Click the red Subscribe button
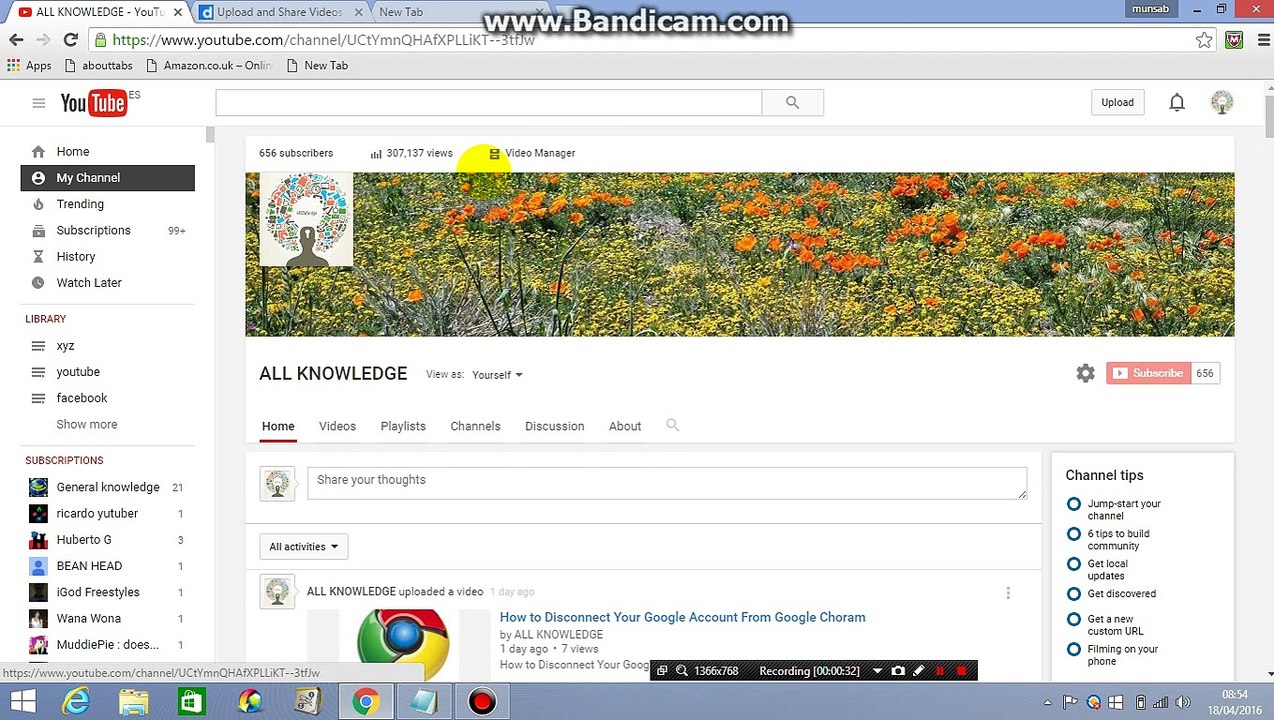1274x720 pixels. point(1148,373)
